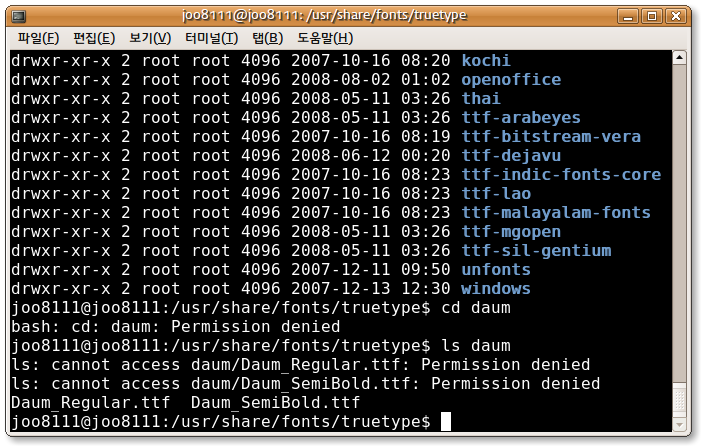This screenshot has width=701, height=446.
Task: Click the ttf-dejavu directory name
Action: (x=511, y=156)
